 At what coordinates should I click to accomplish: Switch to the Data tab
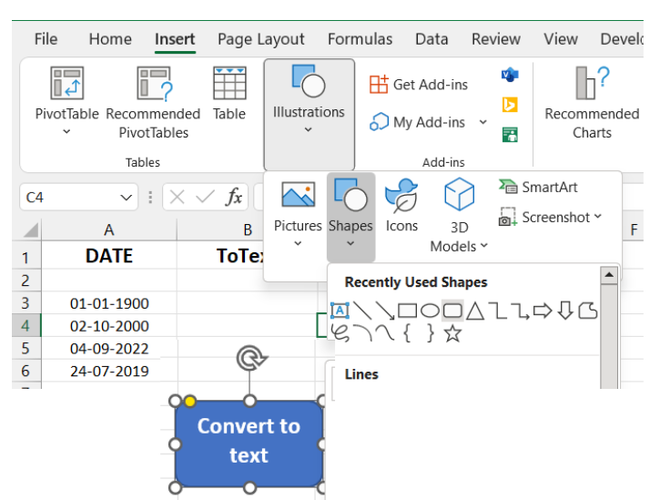pos(431,39)
